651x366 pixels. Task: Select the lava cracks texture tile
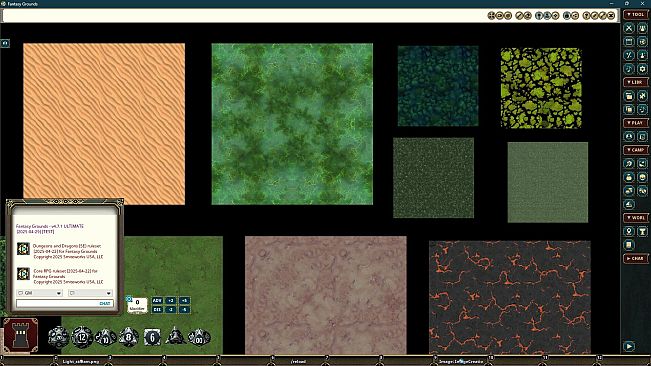510,297
